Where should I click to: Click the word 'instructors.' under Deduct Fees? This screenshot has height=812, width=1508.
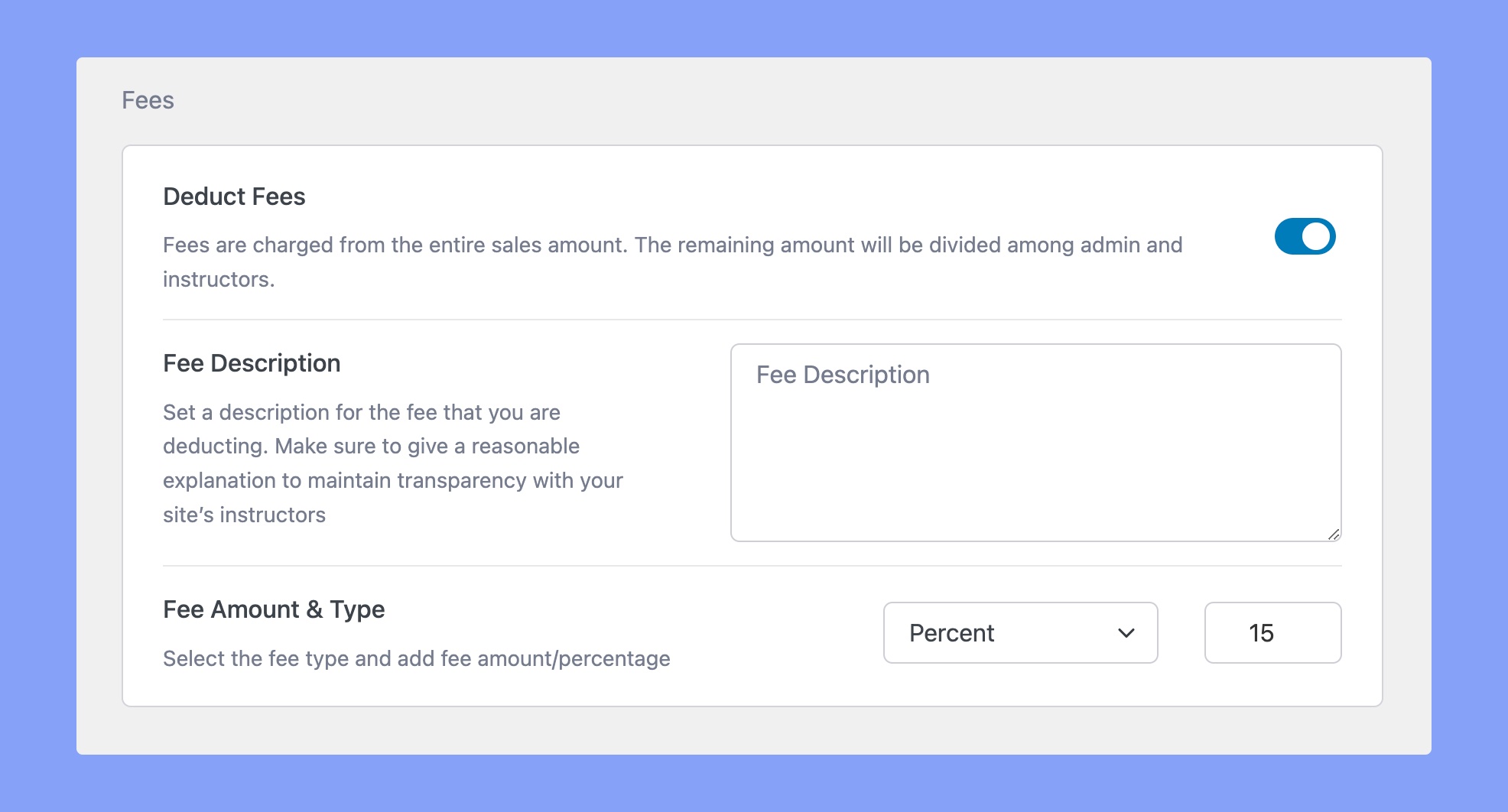point(219,279)
